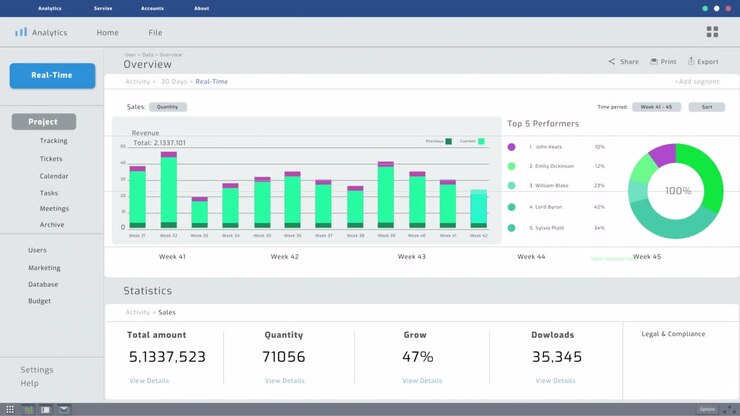Click the dot next to Lord Byron

(x=511, y=207)
